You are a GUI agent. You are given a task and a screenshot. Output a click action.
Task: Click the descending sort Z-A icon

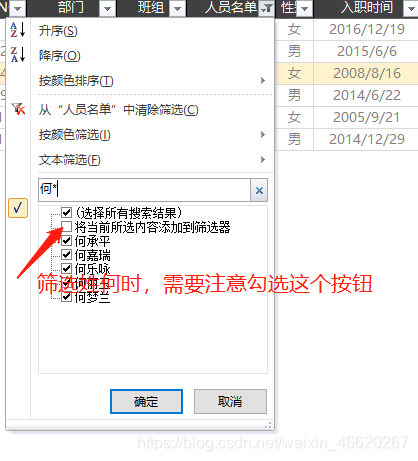(18, 55)
